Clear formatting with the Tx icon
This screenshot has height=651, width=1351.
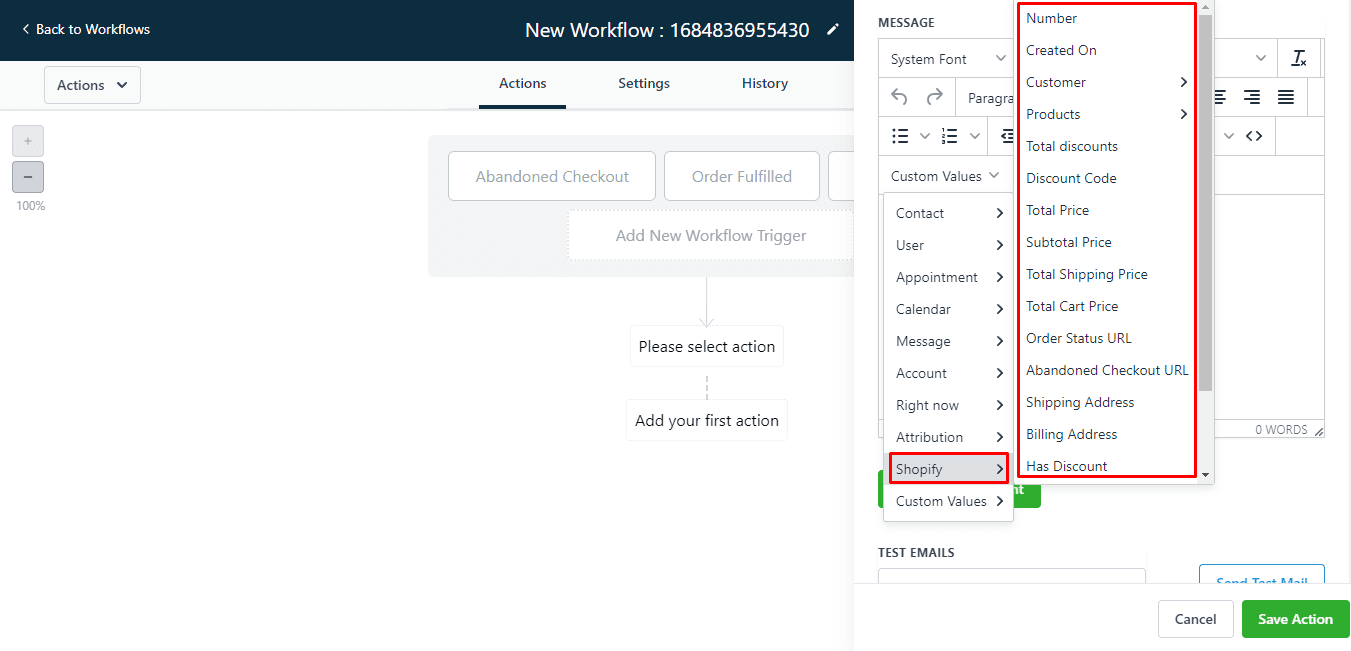1299,58
